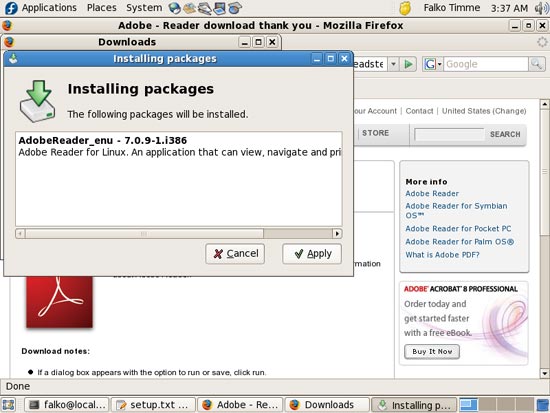This screenshot has height=413, width=550.
Task: Switch to Installing packages taskbar item
Action: click(x=414, y=405)
